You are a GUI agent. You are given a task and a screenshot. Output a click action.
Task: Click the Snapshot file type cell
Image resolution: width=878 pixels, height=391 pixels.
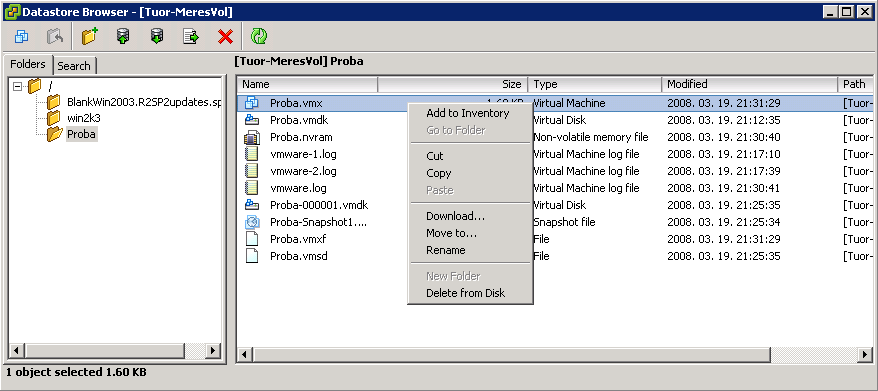564,222
